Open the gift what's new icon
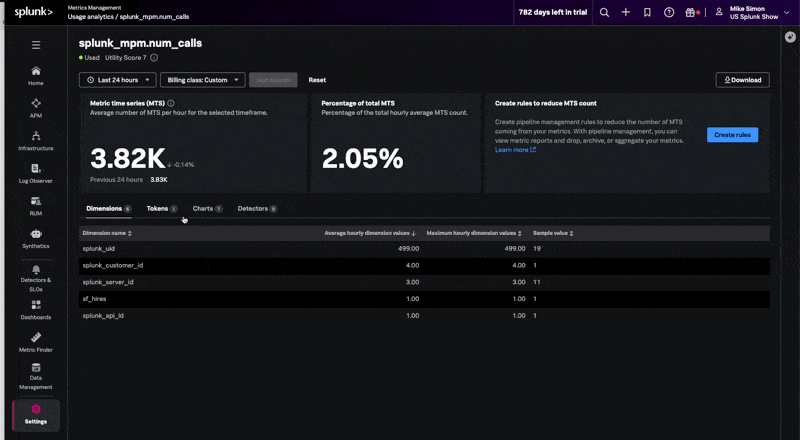 [690, 12]
